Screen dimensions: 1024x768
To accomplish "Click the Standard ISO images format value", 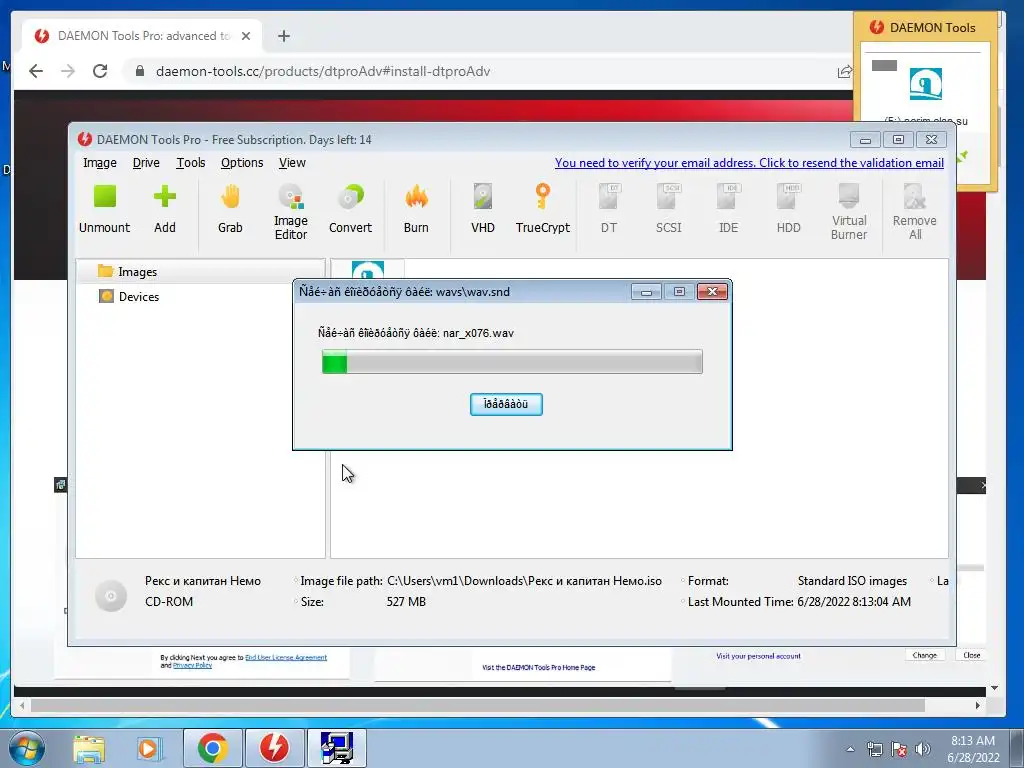I will pyautogui.click(x=852, y=581).
